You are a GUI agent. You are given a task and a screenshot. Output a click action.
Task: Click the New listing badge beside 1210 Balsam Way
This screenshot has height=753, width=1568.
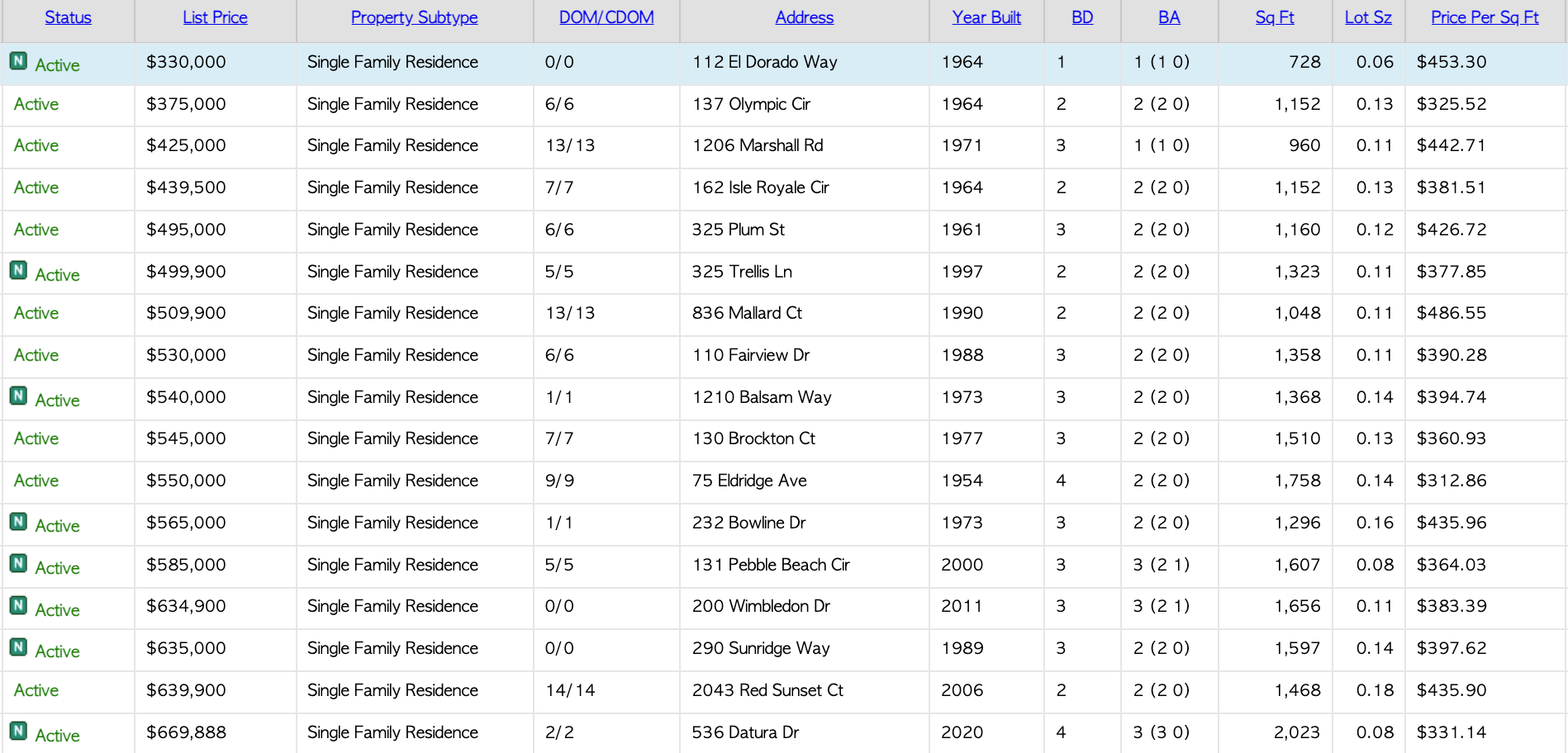point(18,396)
